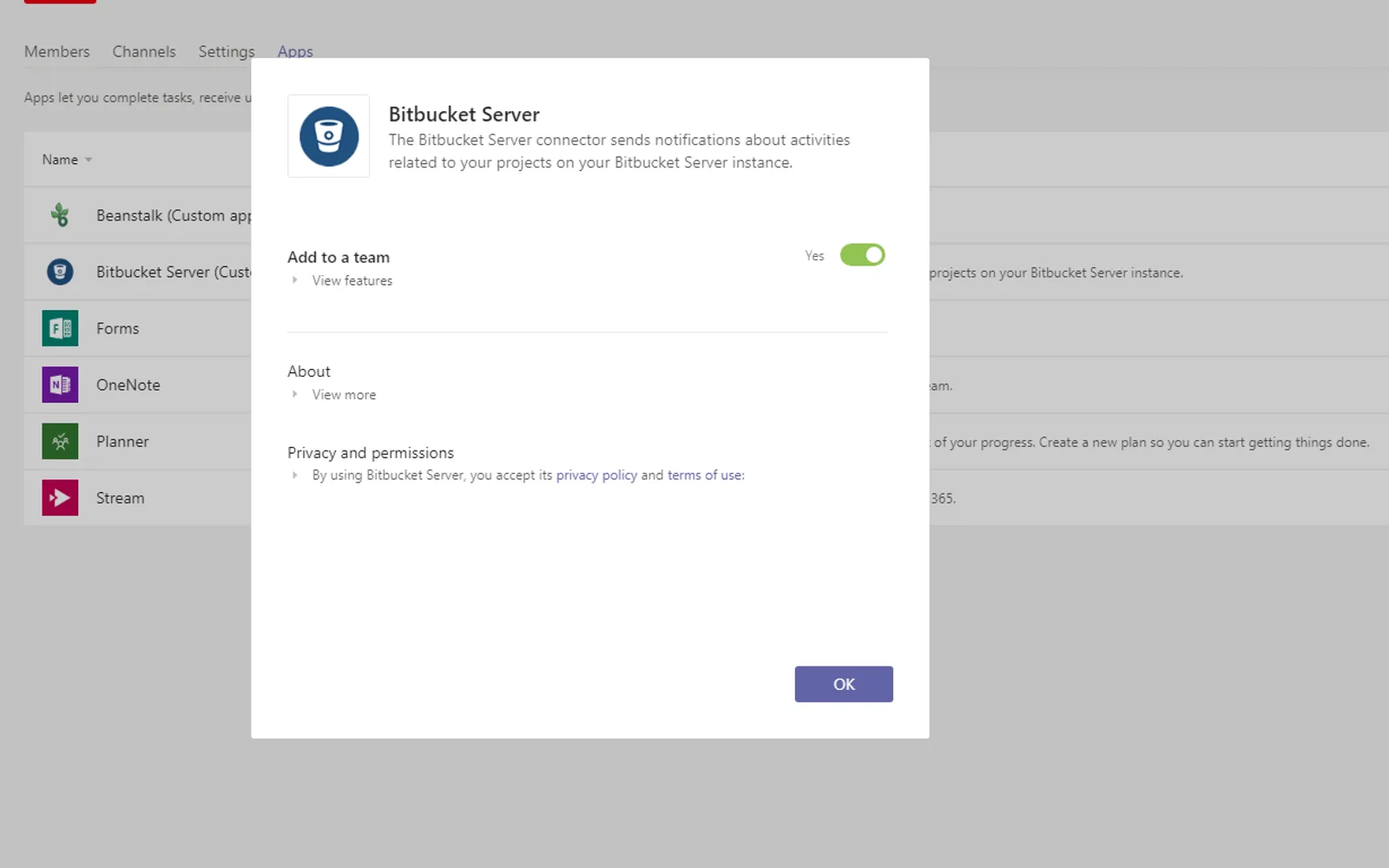Image resolution: width=1389 pixels, height=868 pixels.
Task: Click the About heading
Action: (309, 371)
